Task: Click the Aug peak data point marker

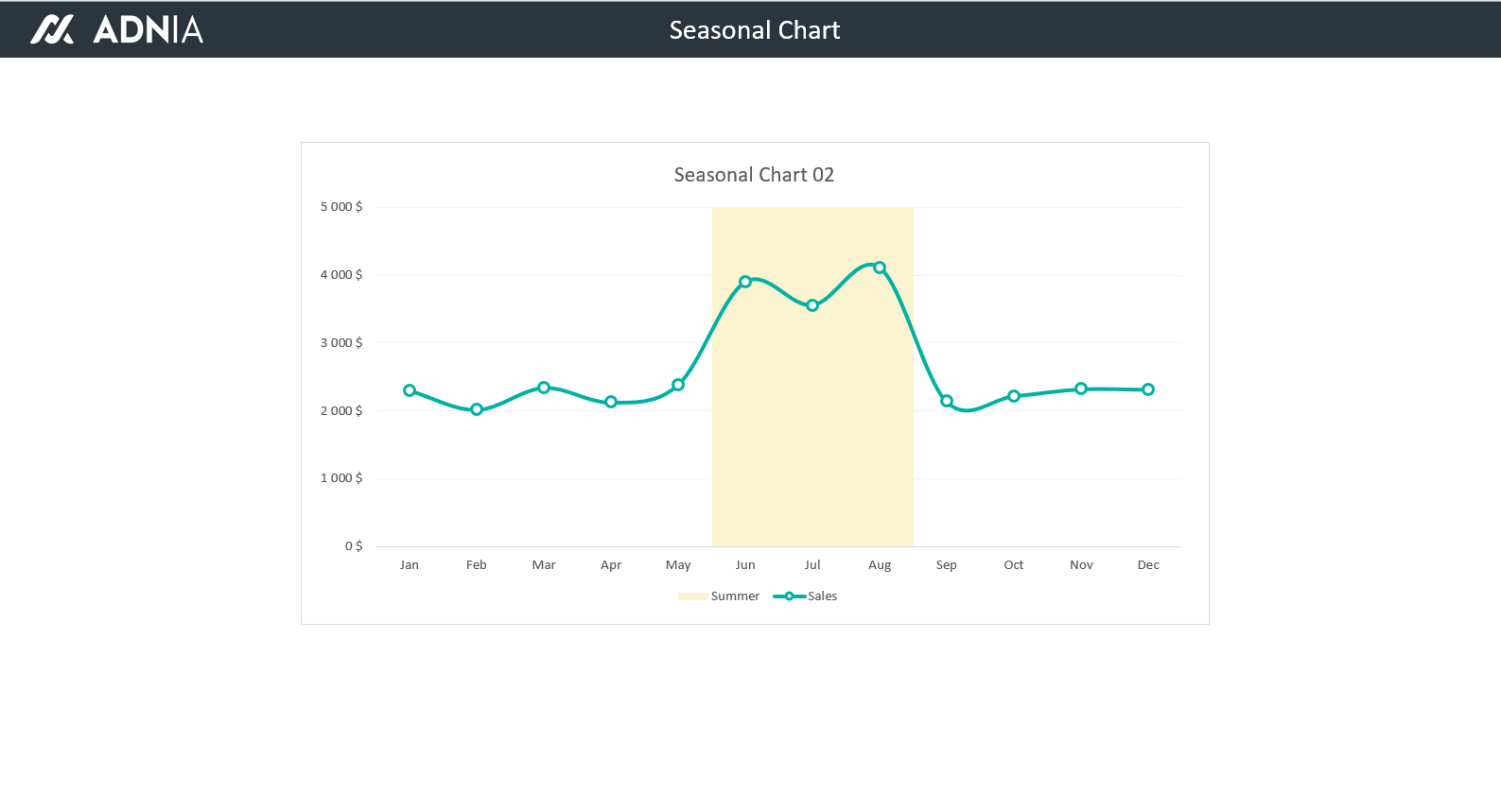Action: (x=880, y=268)
